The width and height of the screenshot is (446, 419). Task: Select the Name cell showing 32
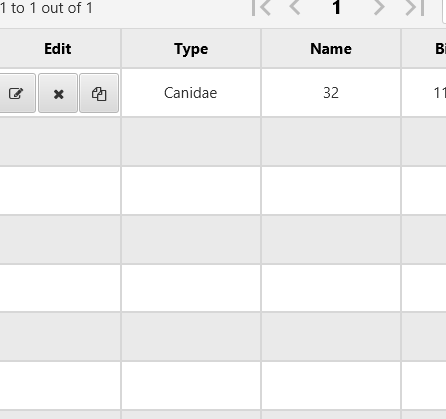(331, 93)
